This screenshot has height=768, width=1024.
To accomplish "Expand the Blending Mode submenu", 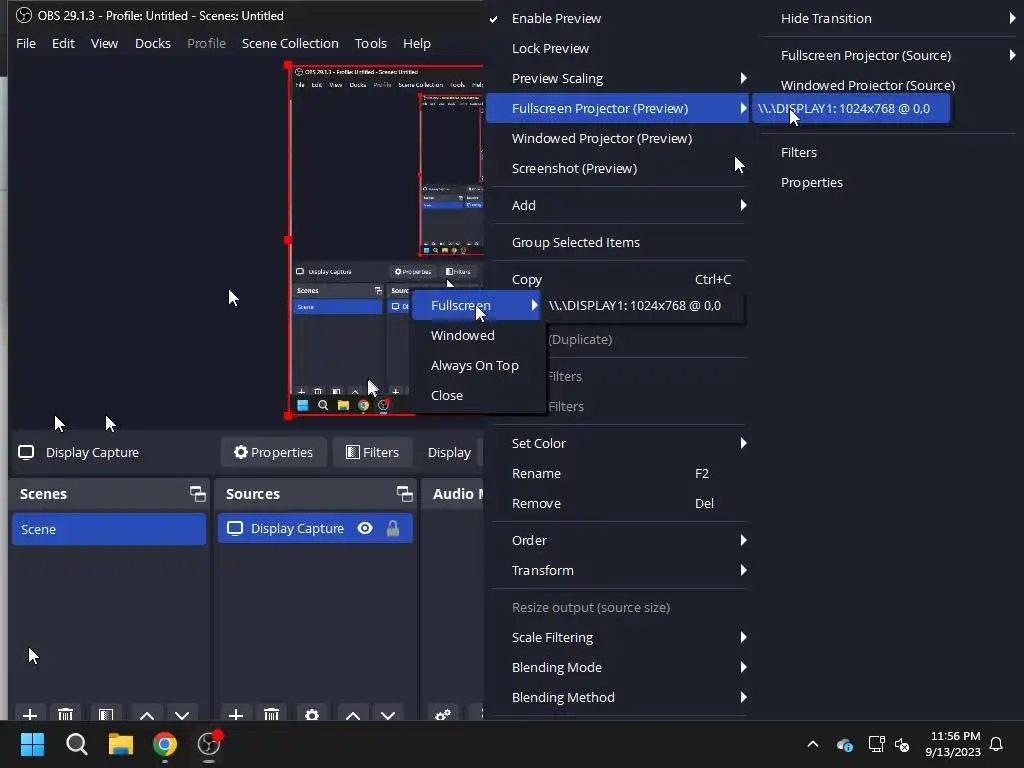I will 618,667.
